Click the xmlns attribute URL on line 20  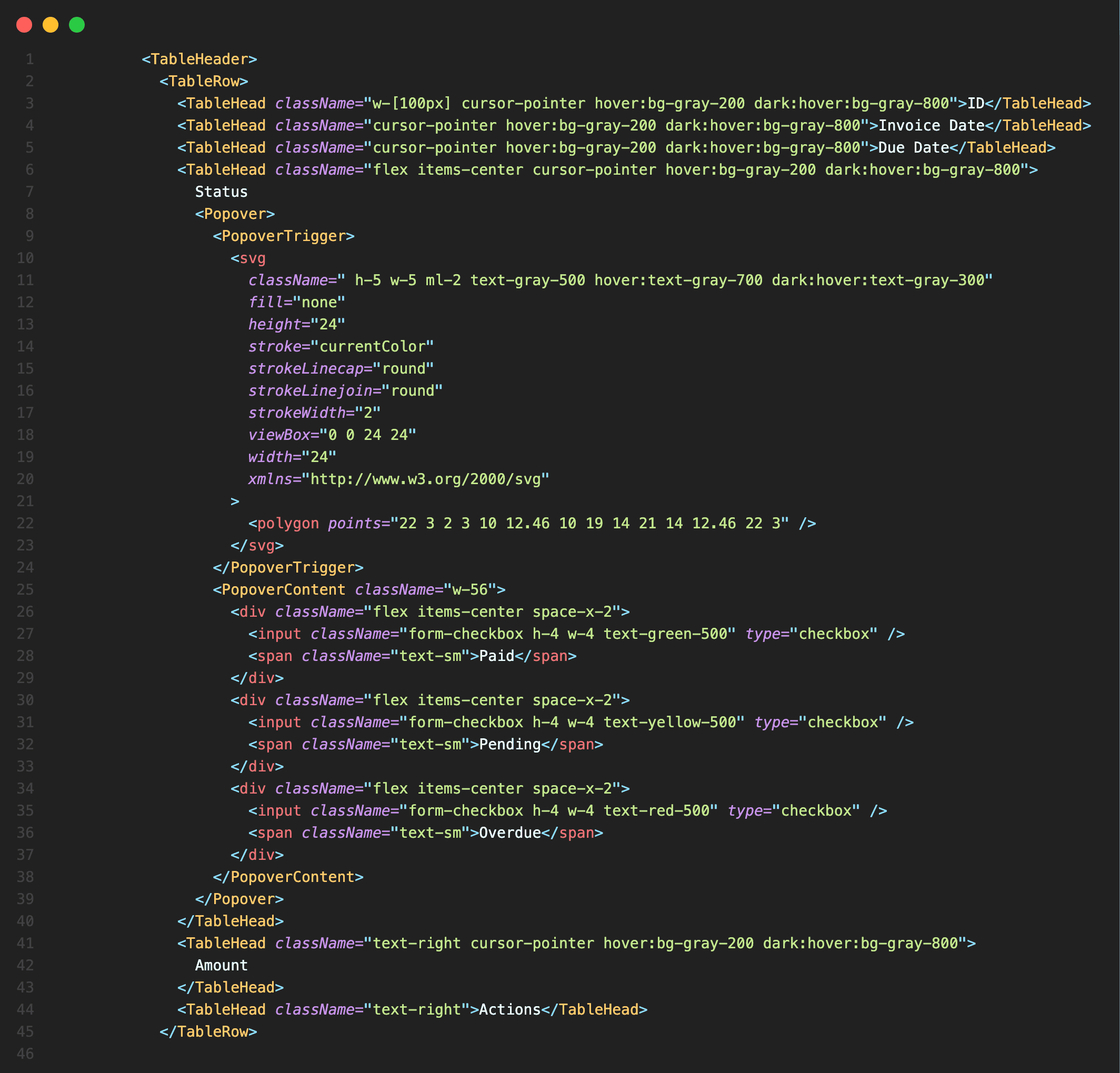pyautogui.click(x=427, y=479)
